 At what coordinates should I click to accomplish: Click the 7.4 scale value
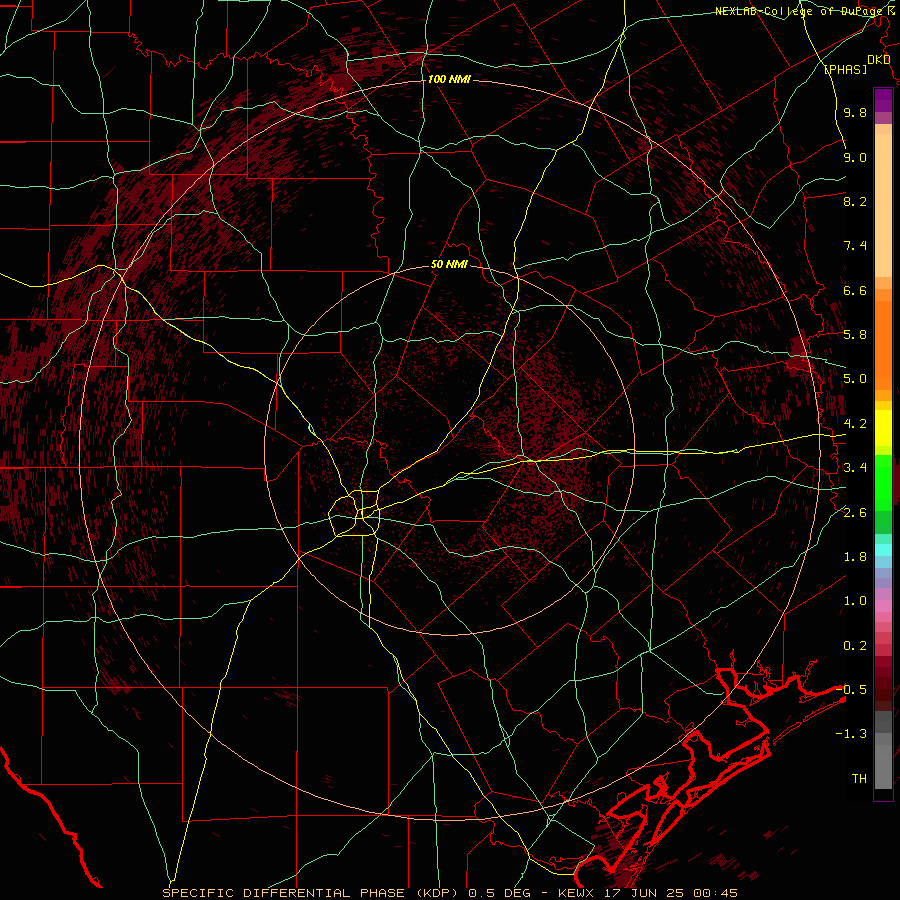855,246
